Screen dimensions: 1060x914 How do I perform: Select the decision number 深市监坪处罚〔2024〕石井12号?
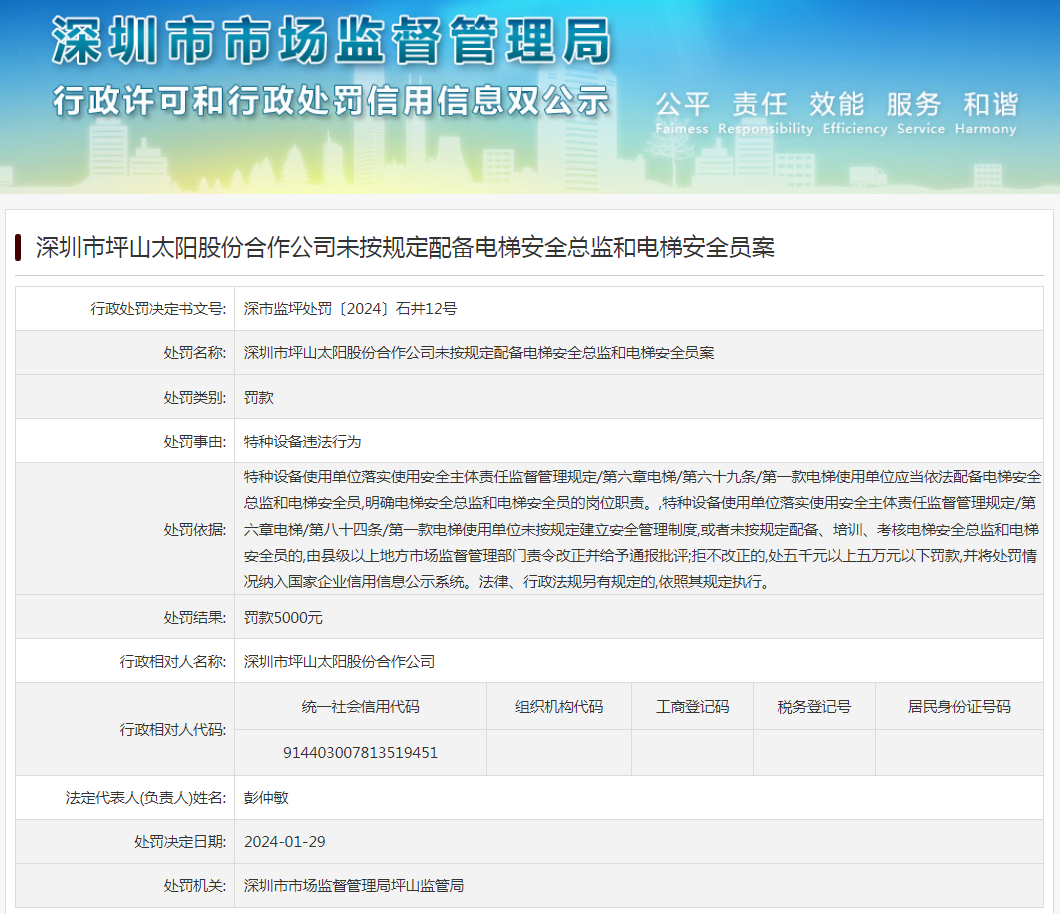pyautogui.click(x=350, y=309)
